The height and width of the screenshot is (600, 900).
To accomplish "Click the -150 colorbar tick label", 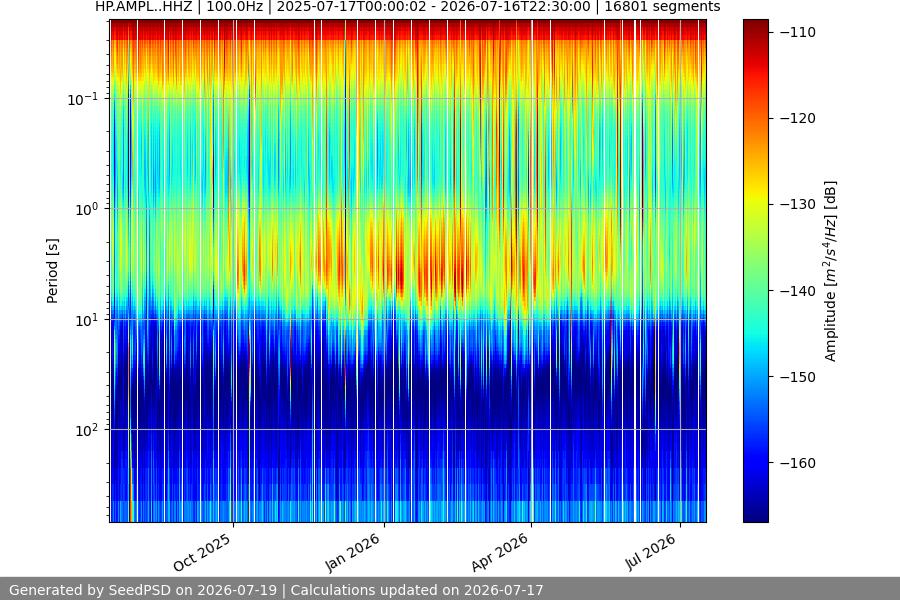I will tap(798, 377).
